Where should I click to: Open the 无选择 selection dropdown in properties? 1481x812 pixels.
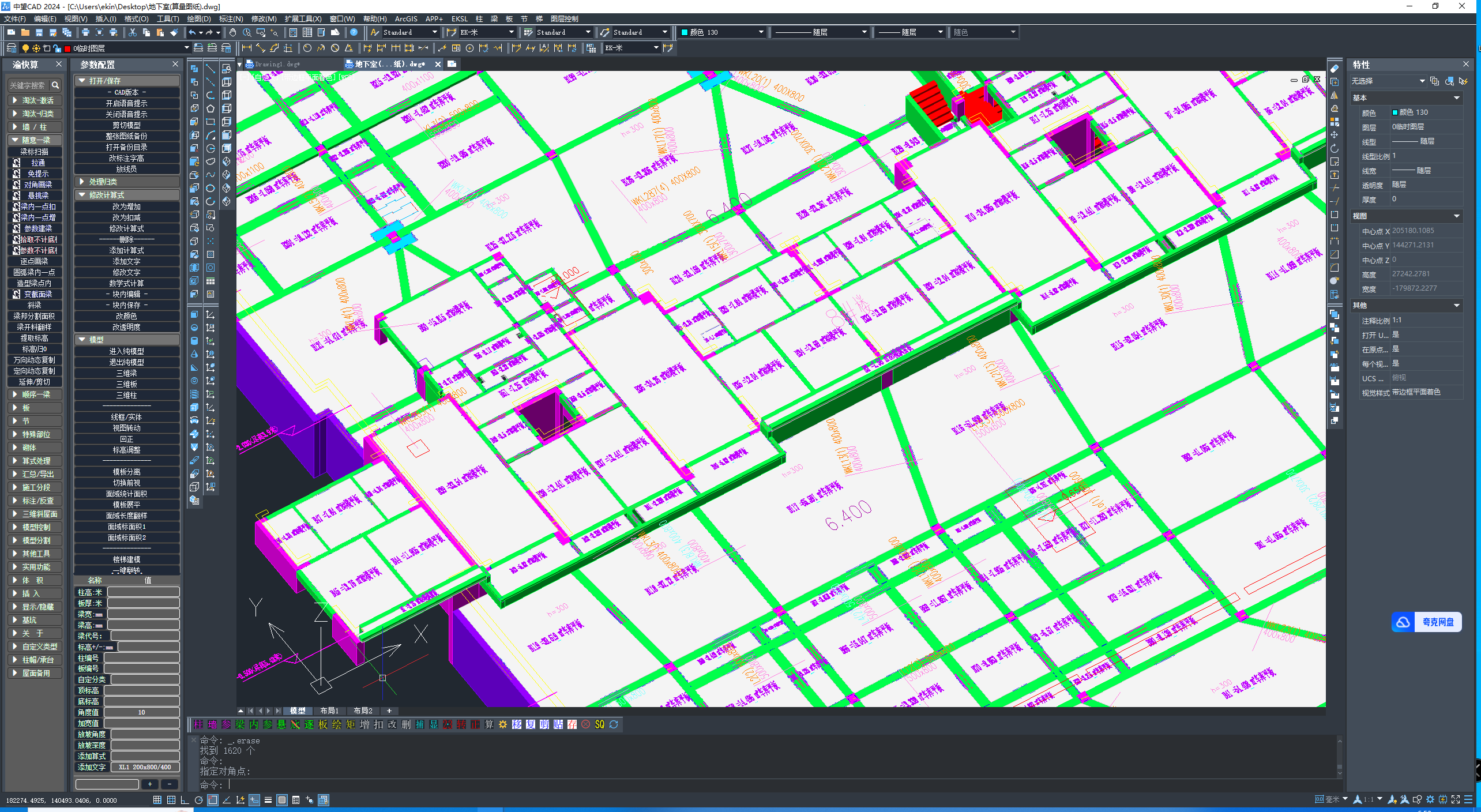(1422, 81)
